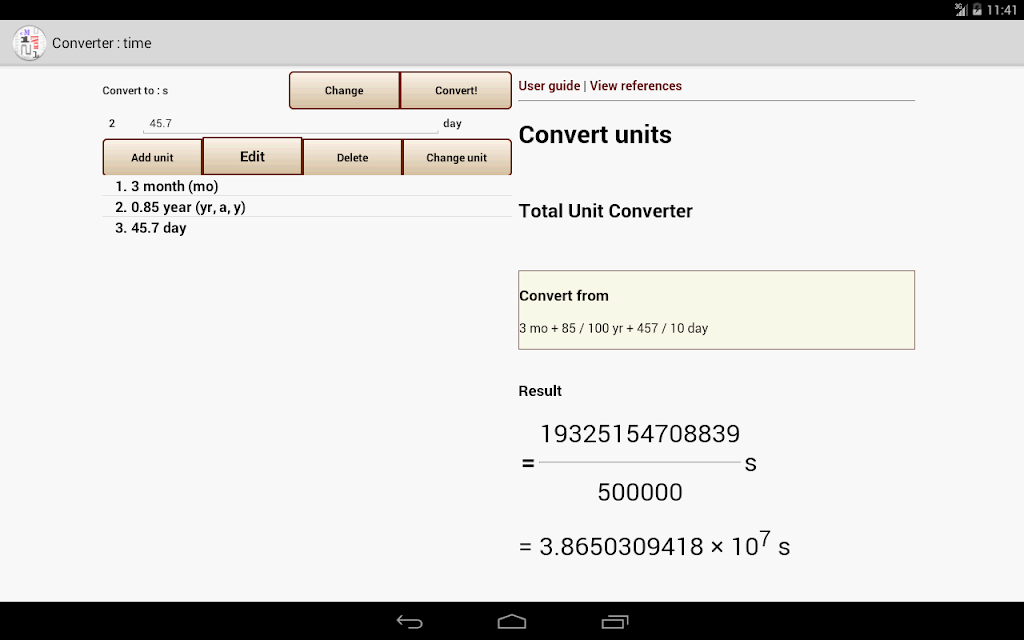Screen dimensions: 1024x640
Task: Tap the Converter app icon in title bar
Action: [29, 43]
